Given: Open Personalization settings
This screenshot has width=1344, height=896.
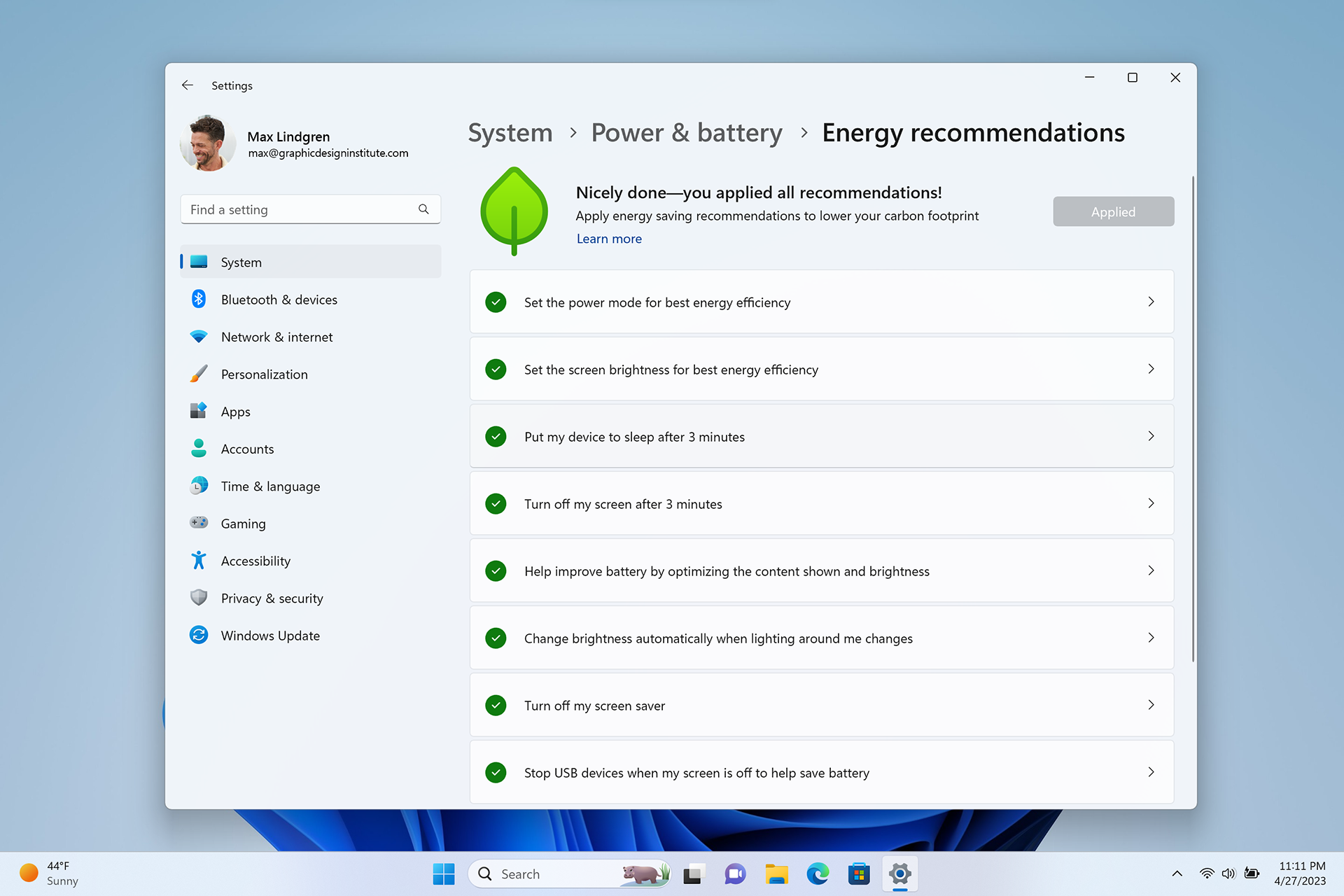Looking at the screenshot, I should pos(264,373).
